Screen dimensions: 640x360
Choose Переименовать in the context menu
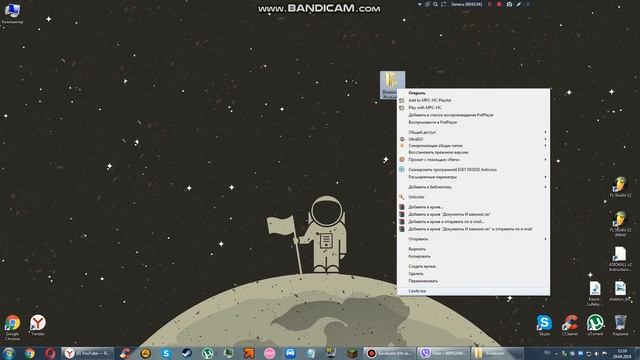tap(473, 281)
